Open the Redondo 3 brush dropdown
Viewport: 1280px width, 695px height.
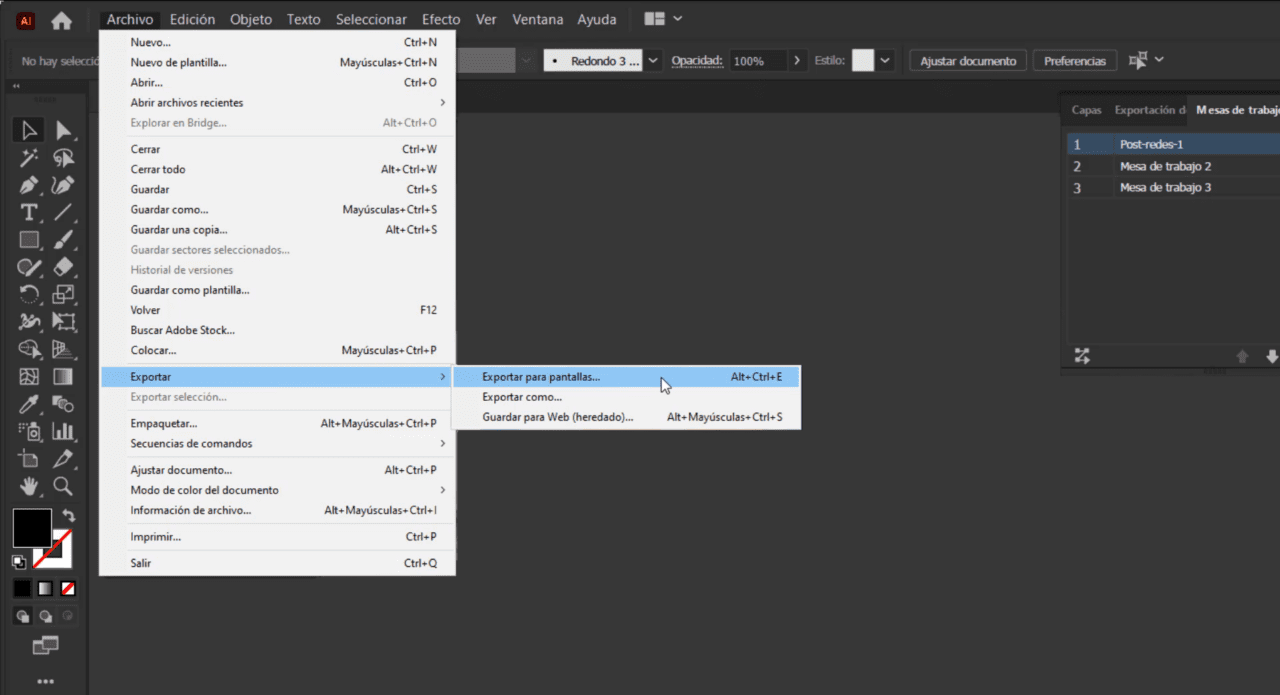coord(652,60)
